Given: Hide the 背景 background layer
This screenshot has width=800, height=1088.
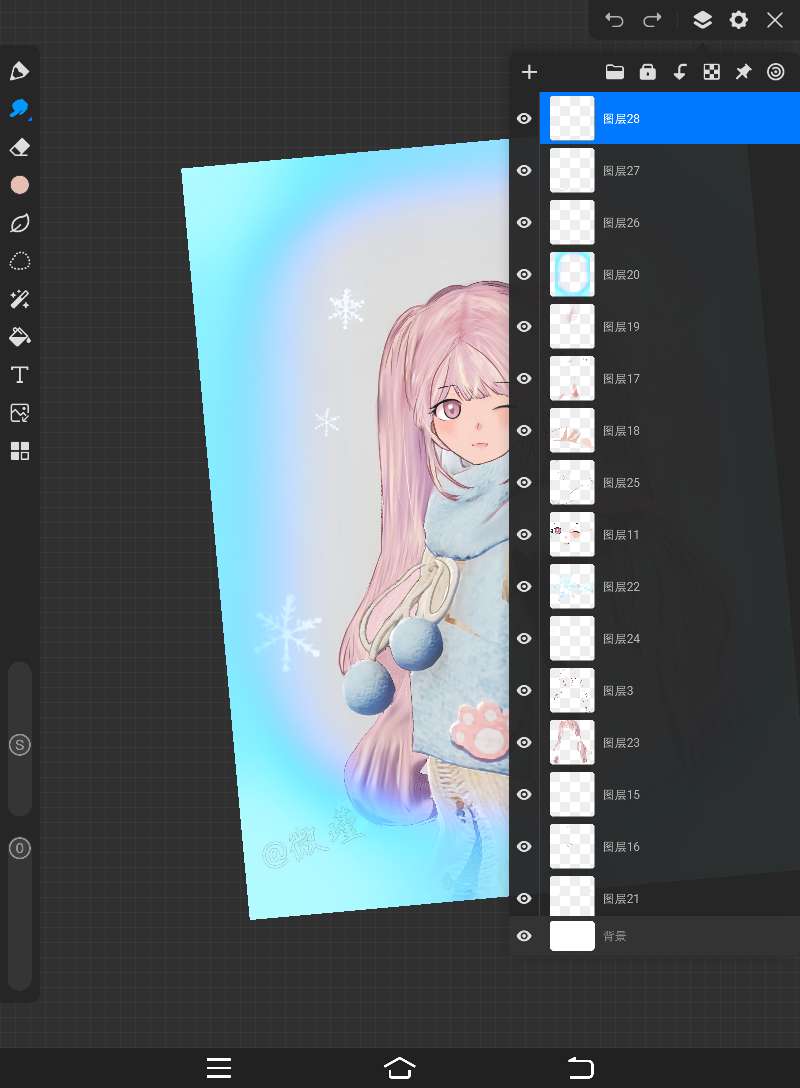Looking at the screenshot, I should coord(524,936).
